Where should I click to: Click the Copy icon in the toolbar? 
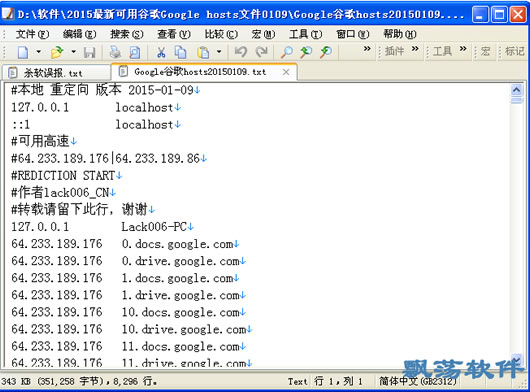tap(180, 52)
